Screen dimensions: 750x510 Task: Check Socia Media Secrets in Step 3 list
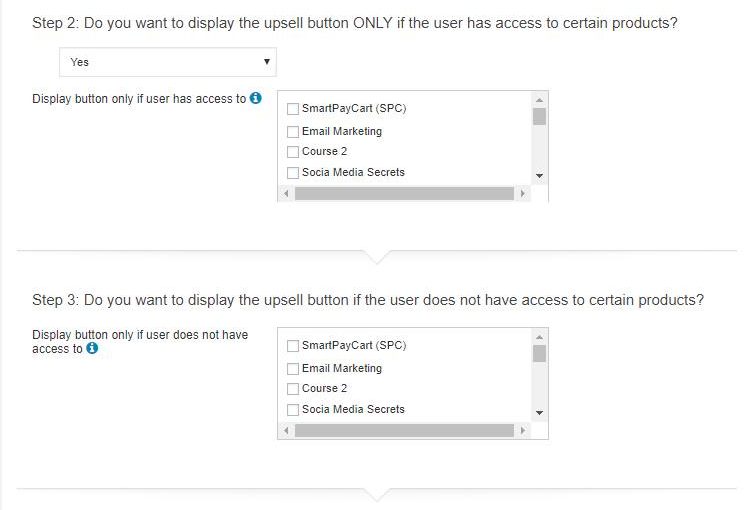(293, 409)
